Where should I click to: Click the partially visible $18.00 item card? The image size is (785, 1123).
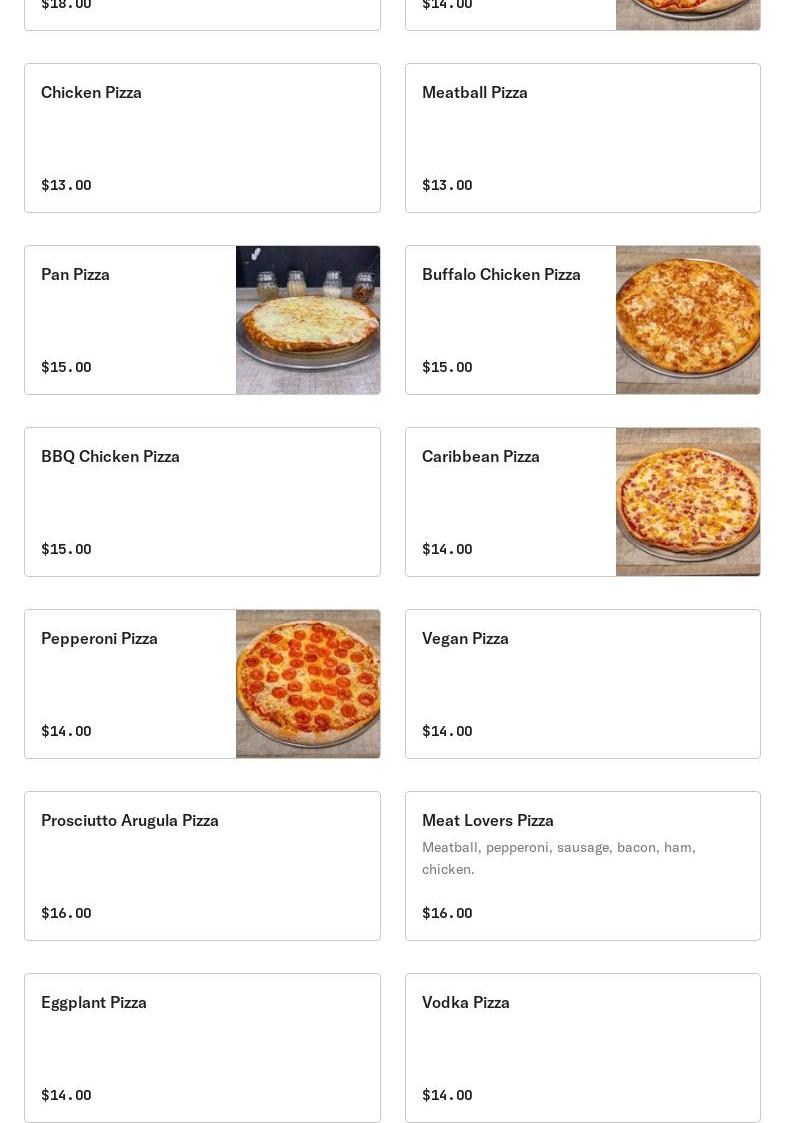(x=202, y=14)
